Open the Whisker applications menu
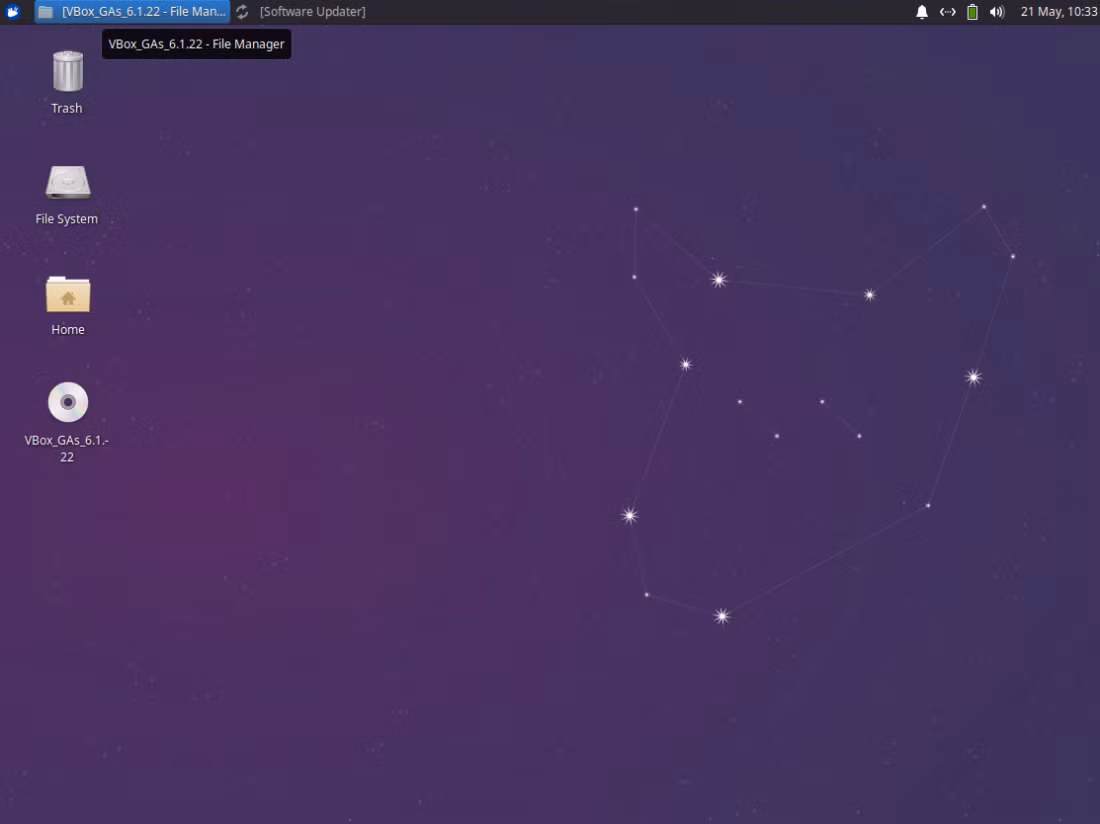The height and width of the screenshot is (824, 1100). tap(13, 11)
